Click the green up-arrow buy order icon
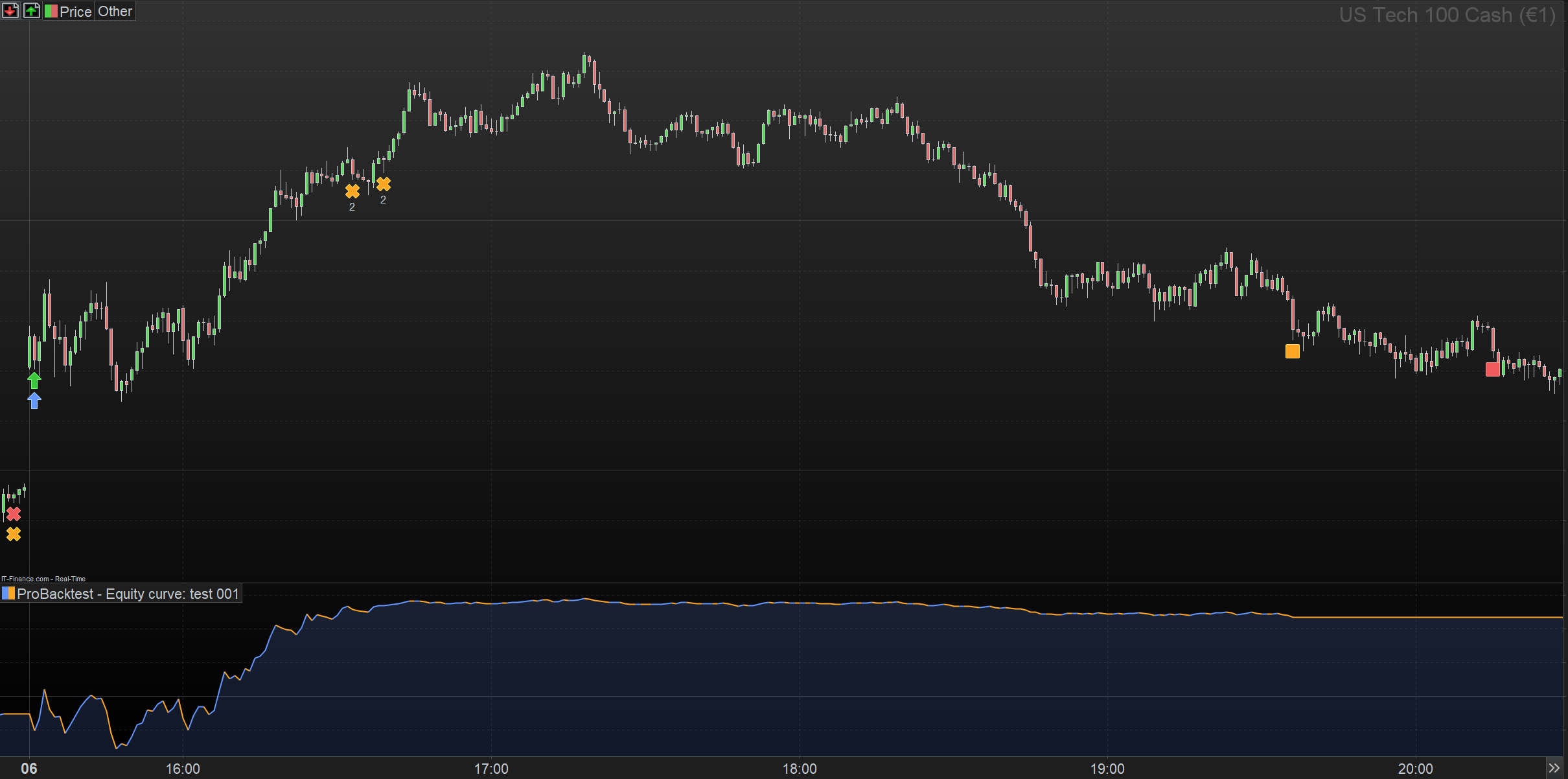Screen dimensions: 1568x779 click(30, 10)
